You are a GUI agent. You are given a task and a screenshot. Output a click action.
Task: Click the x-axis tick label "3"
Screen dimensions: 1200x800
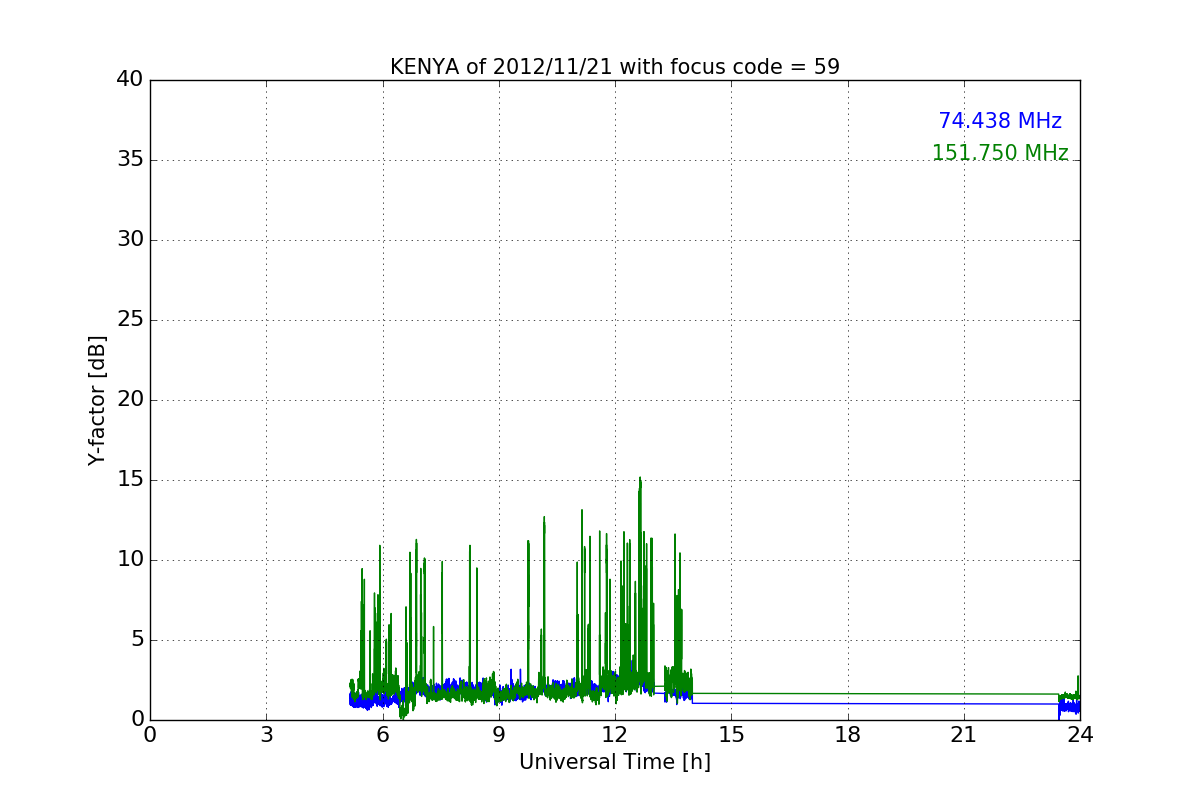pos(266,735)
